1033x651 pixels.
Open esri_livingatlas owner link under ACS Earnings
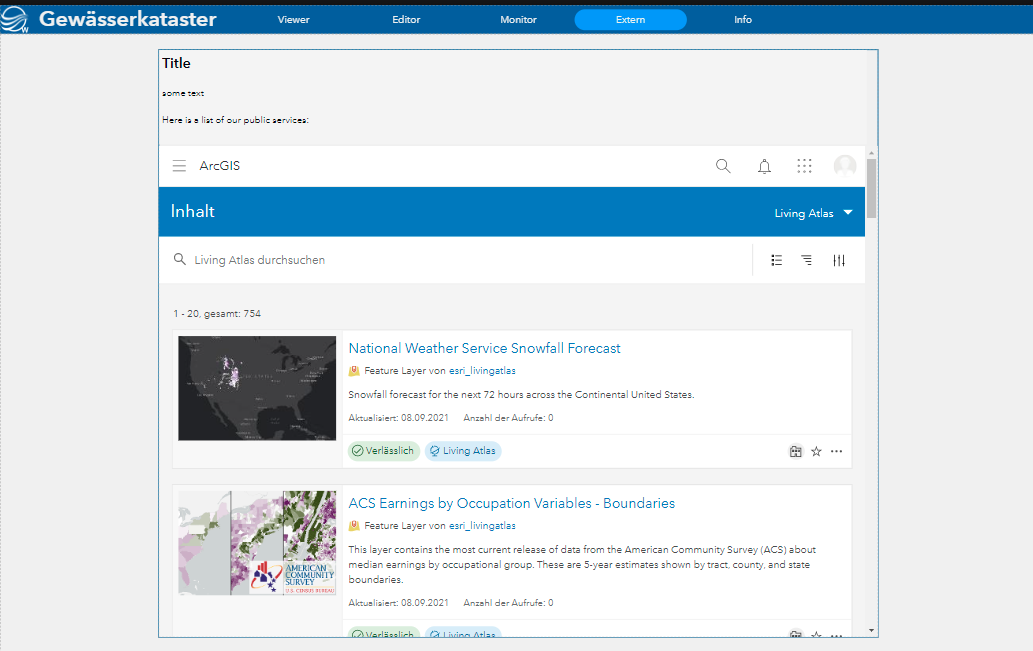coord(482,526)
